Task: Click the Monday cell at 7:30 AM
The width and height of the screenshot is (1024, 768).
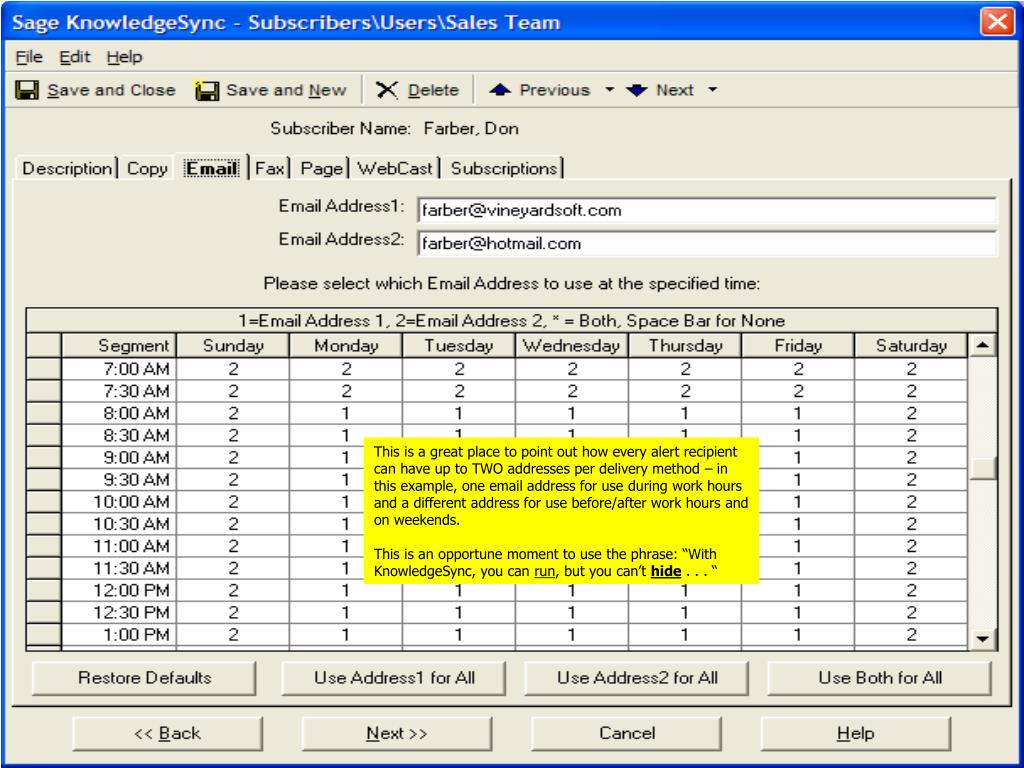Action: pos(346,391)
